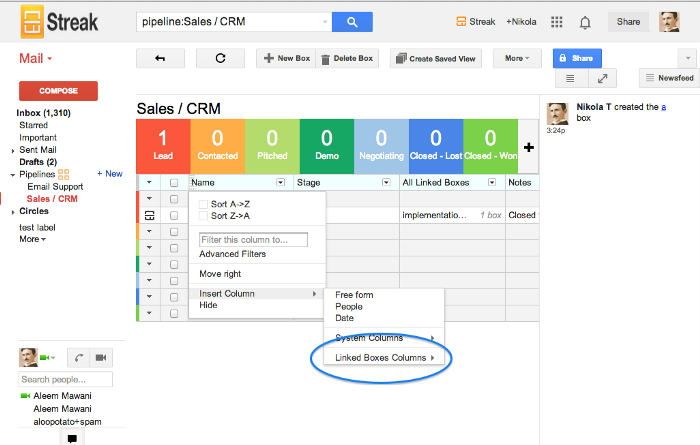Open the small dropdown at toolbar far right

[688, 58]
